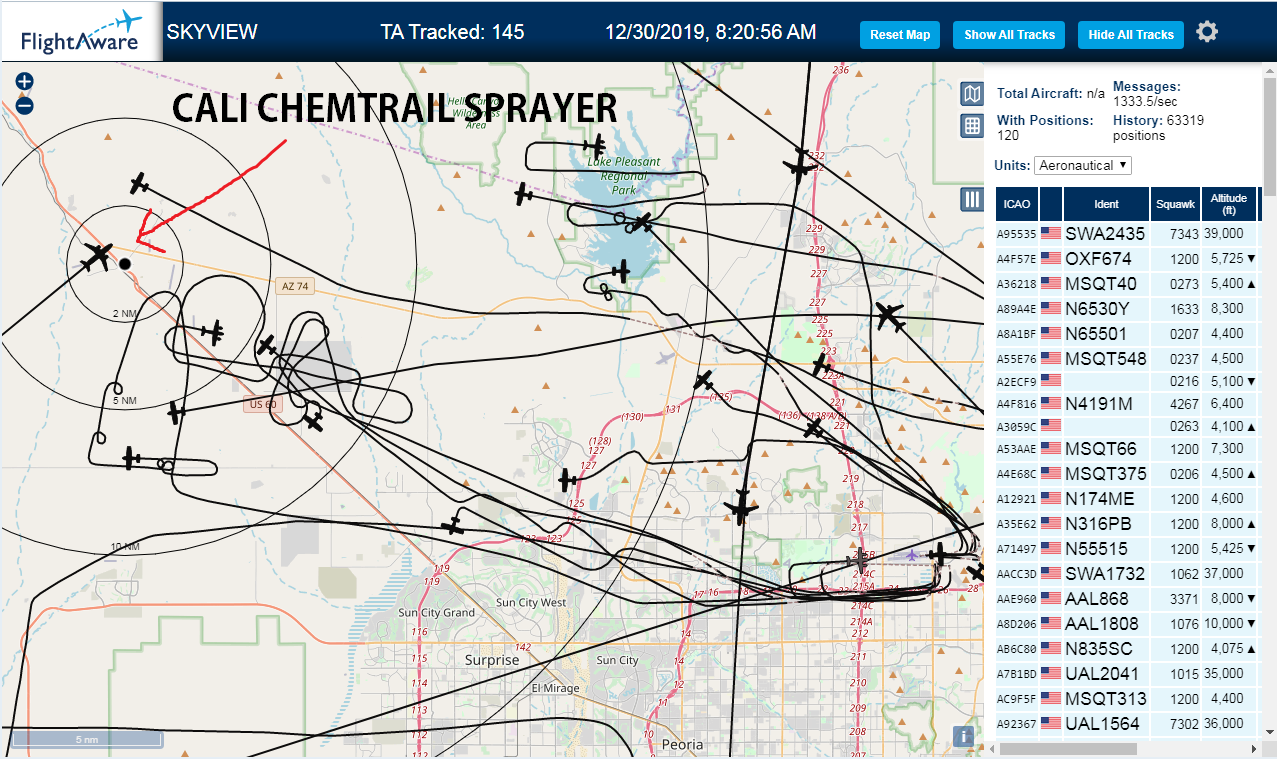1277x759 pixels.
Task: Click the FlightAware logo
Action: [81, 32]
